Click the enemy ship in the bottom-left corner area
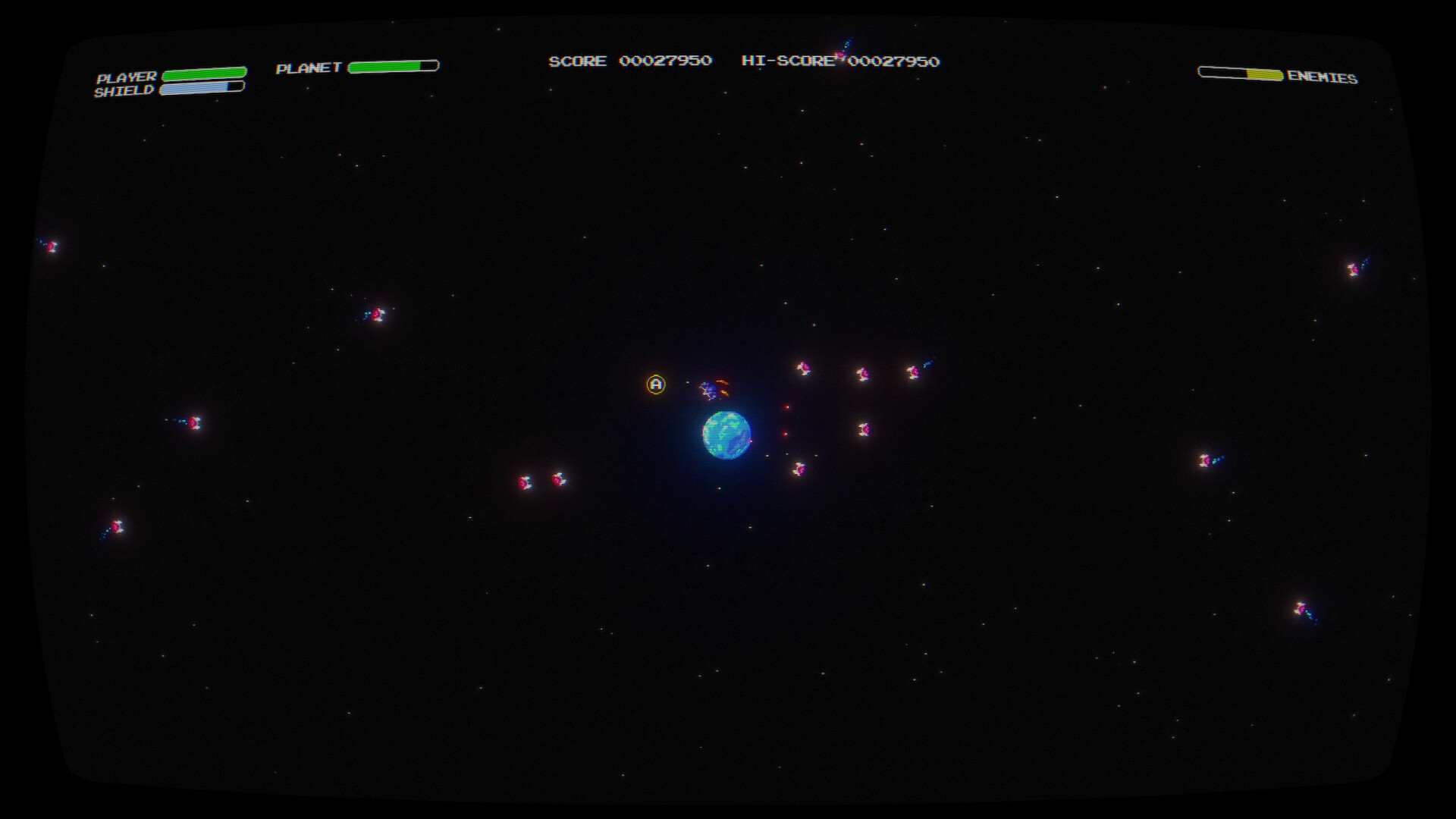Image resolution: width=1456 pixels, height=819 pixels. pyautogui.click(x=118, y=525)
